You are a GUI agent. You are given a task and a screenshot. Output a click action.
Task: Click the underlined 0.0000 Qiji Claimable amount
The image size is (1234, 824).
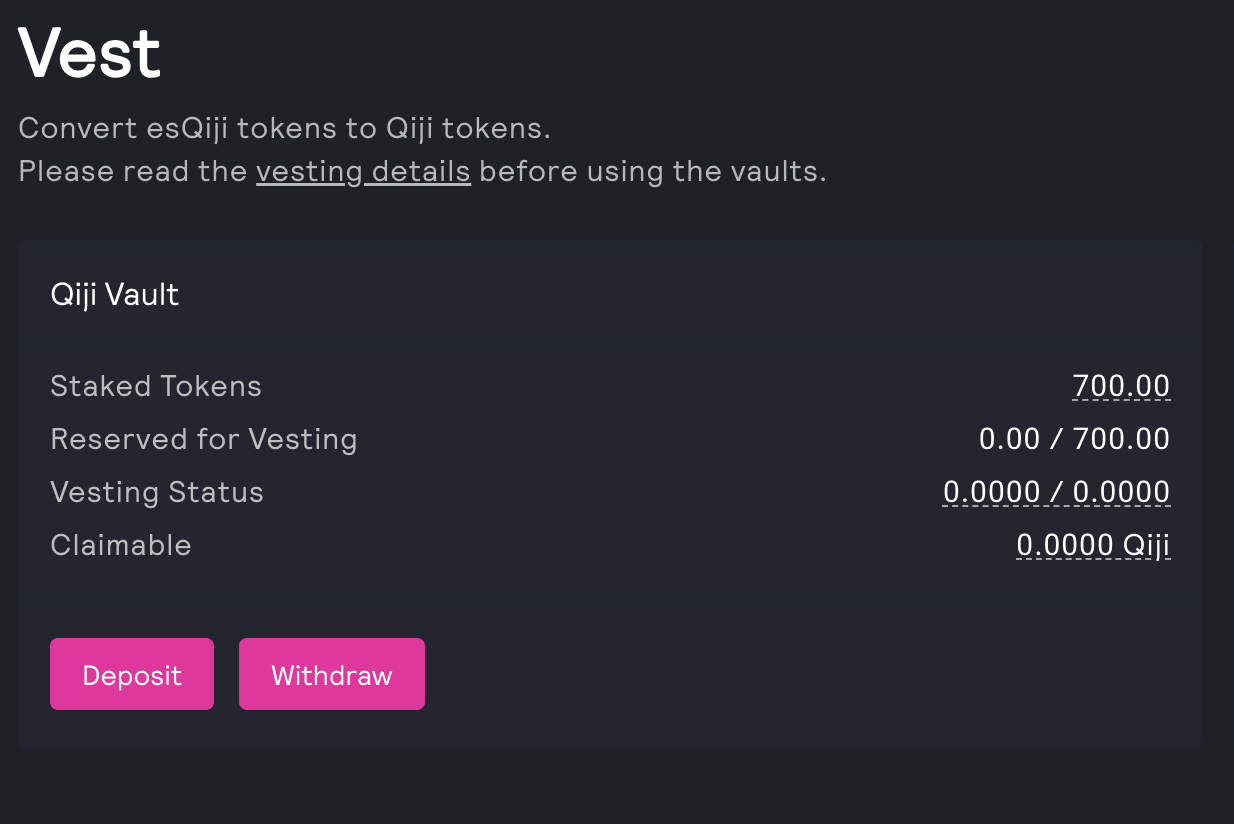1092,545
